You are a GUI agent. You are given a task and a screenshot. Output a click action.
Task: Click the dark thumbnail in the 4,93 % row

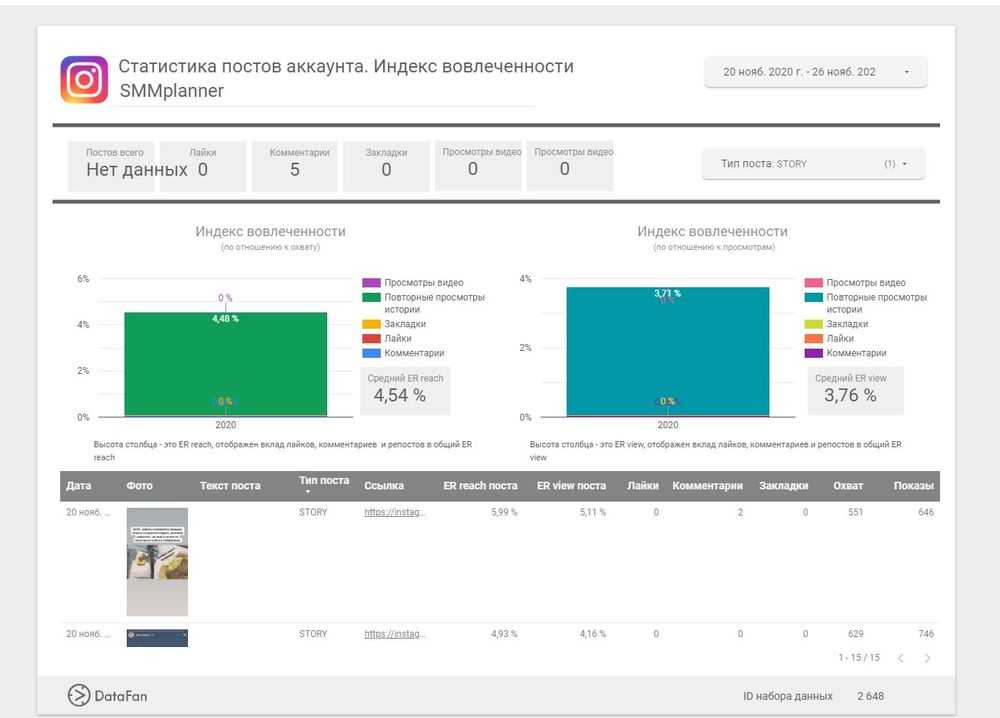click(157, 638)
